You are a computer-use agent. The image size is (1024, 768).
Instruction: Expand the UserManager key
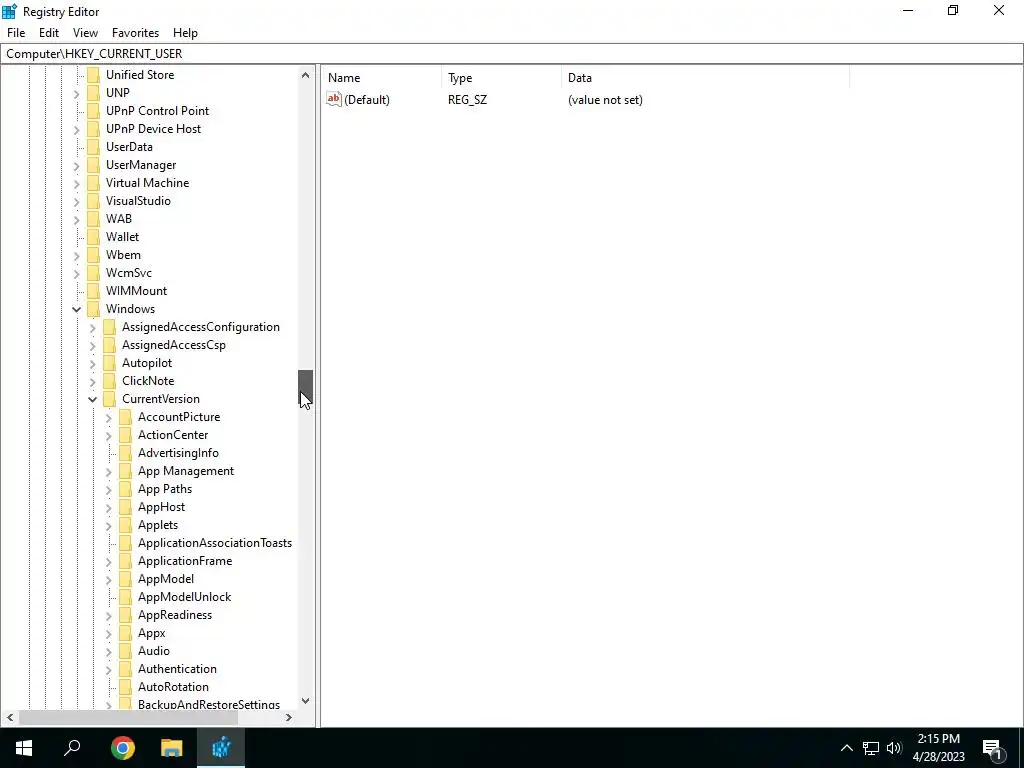click(x=76, y=165)
